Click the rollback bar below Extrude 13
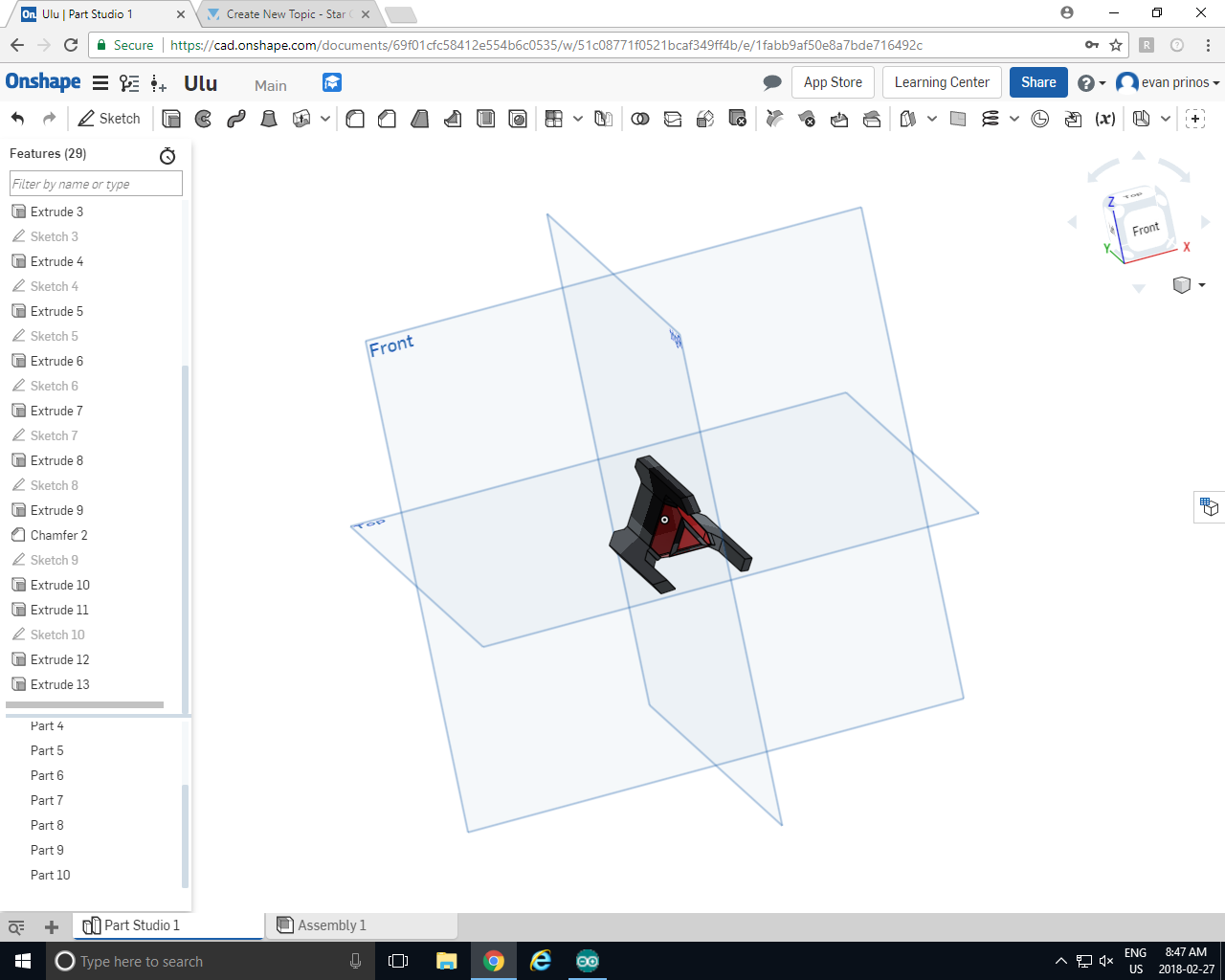 click(x=84, y=705)
